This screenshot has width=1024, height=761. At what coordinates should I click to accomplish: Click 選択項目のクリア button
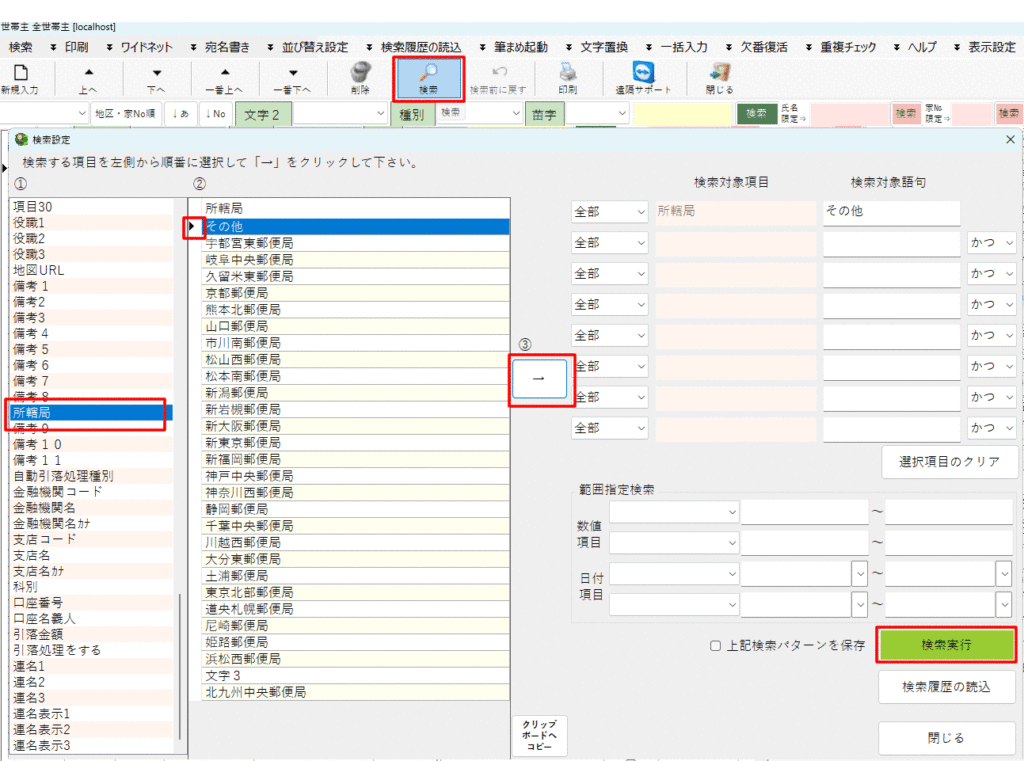pos(950,461)
